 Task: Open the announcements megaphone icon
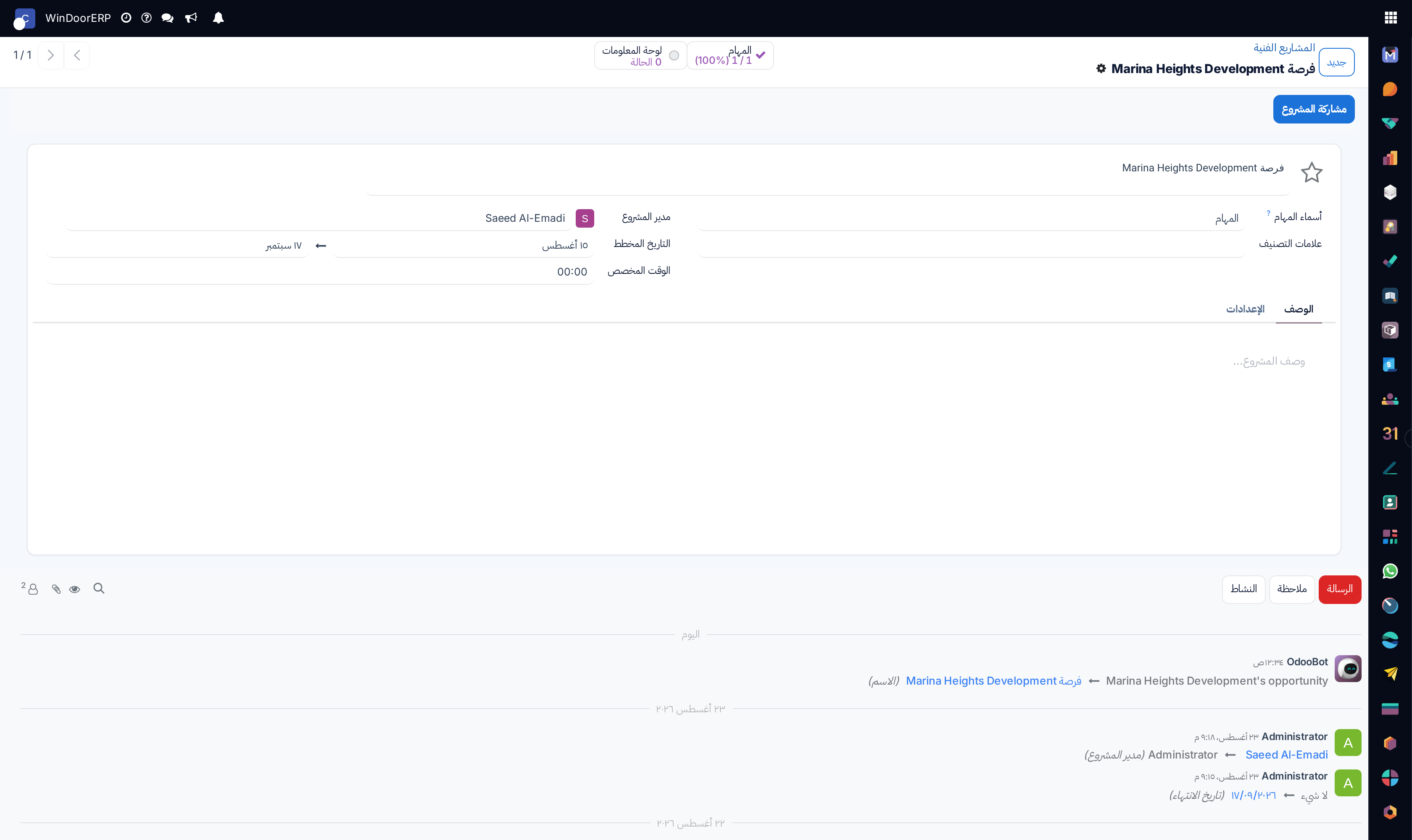pyautogui.click(x=192, y=18)
